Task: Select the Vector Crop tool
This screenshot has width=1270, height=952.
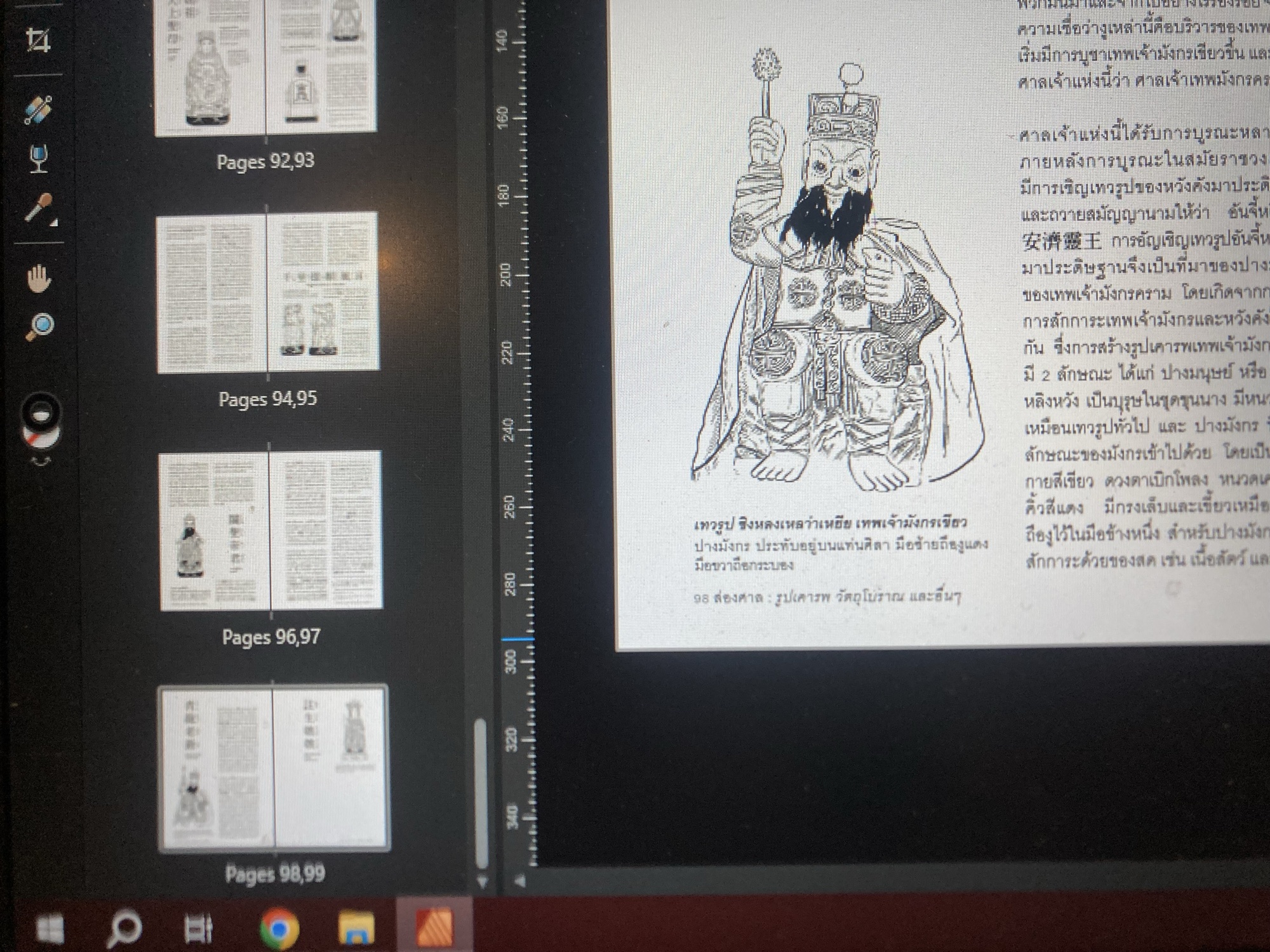Action: [38, 41]
